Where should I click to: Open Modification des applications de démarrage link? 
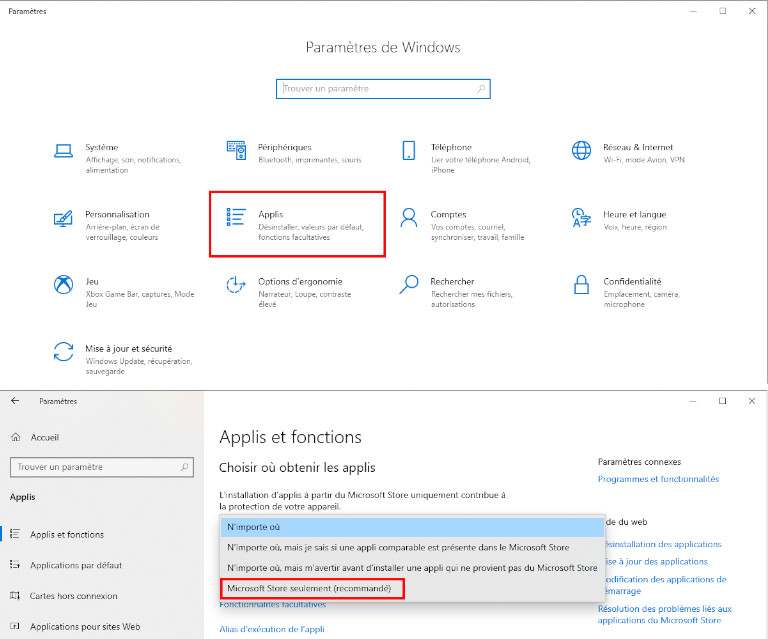pos(666,585)
